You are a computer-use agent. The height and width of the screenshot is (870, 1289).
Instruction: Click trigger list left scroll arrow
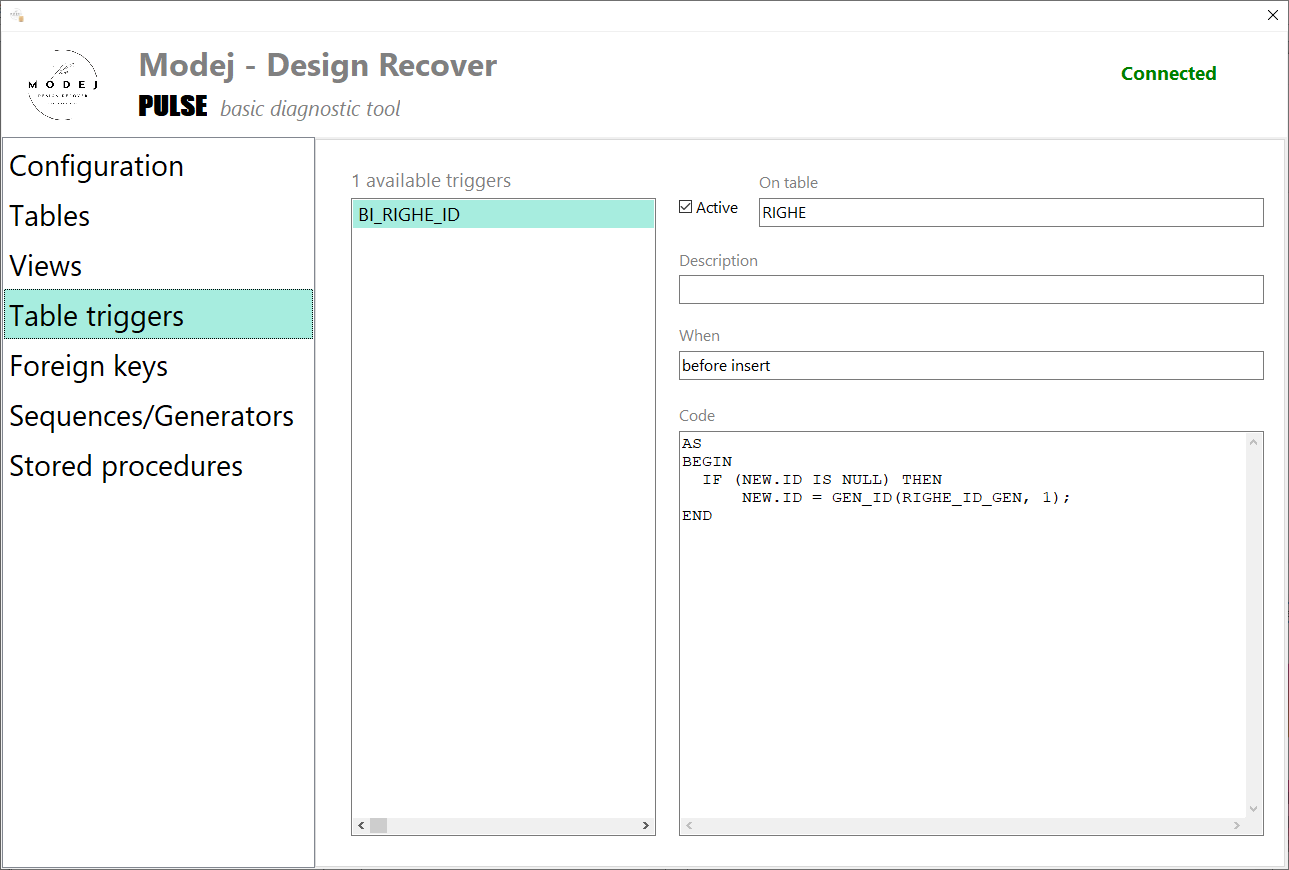click(361, 826)
